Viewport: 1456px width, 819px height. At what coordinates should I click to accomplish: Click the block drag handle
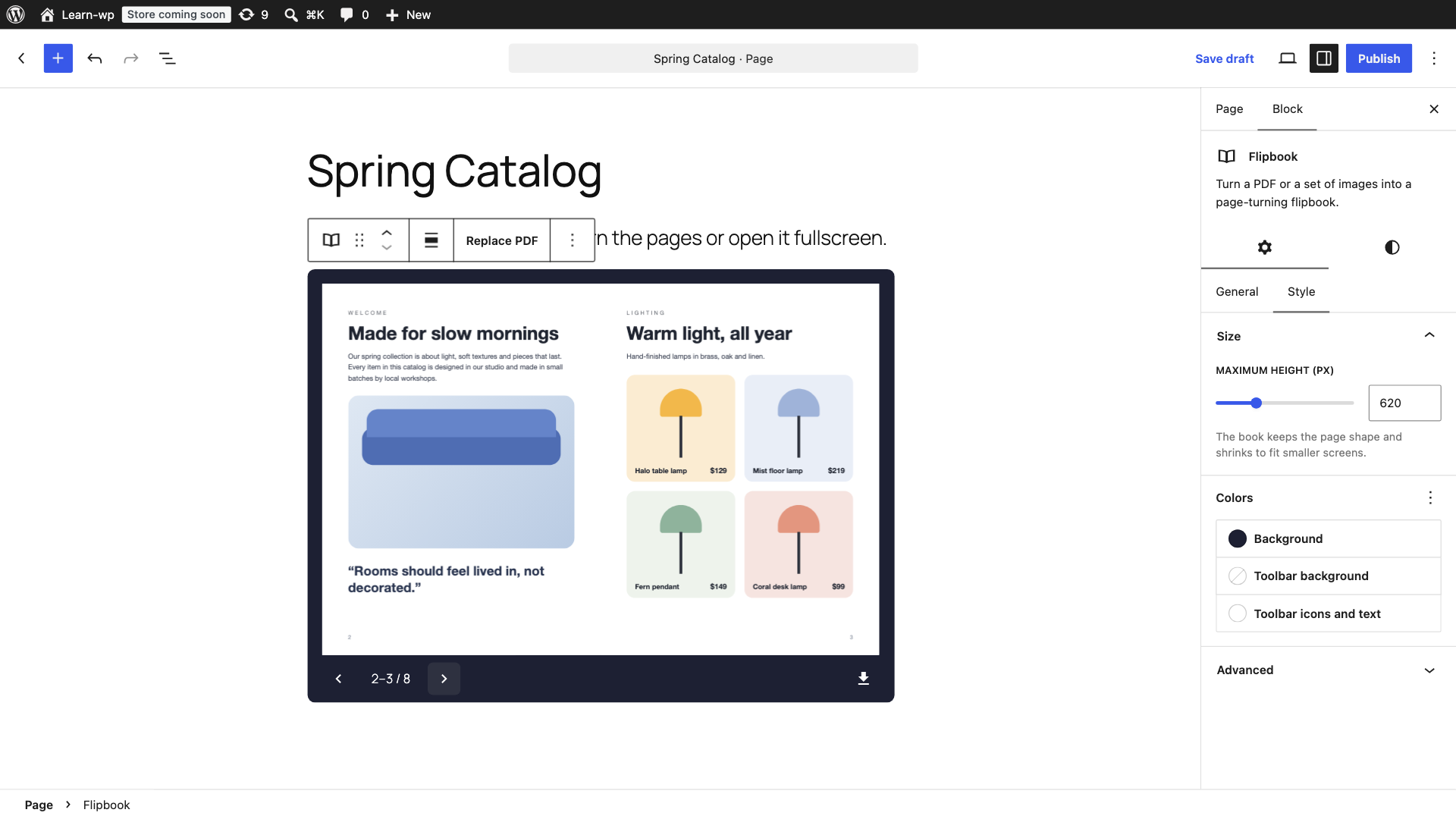tap(359, 240)
